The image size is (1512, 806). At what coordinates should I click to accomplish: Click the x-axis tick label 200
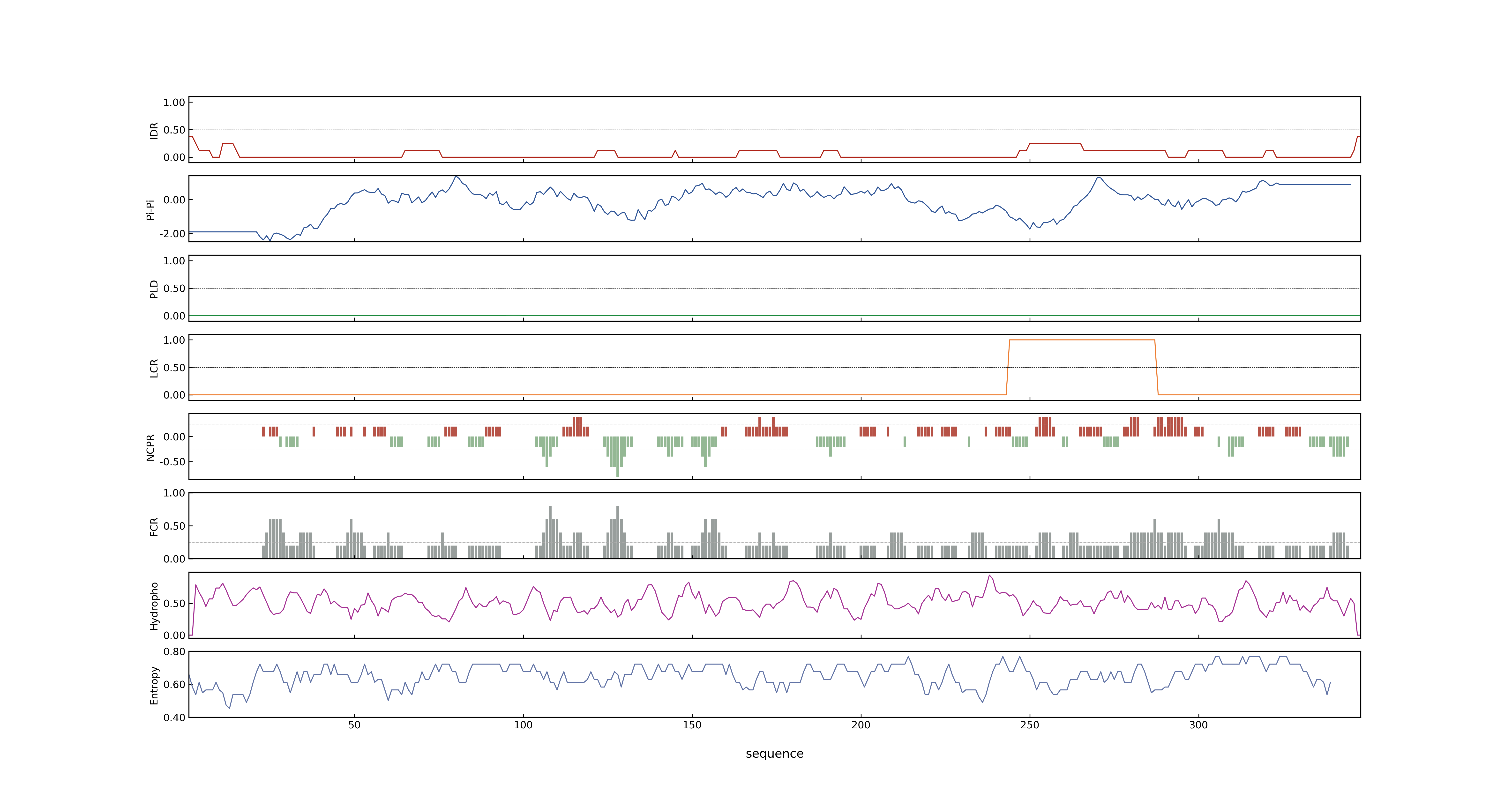[861, 725]
